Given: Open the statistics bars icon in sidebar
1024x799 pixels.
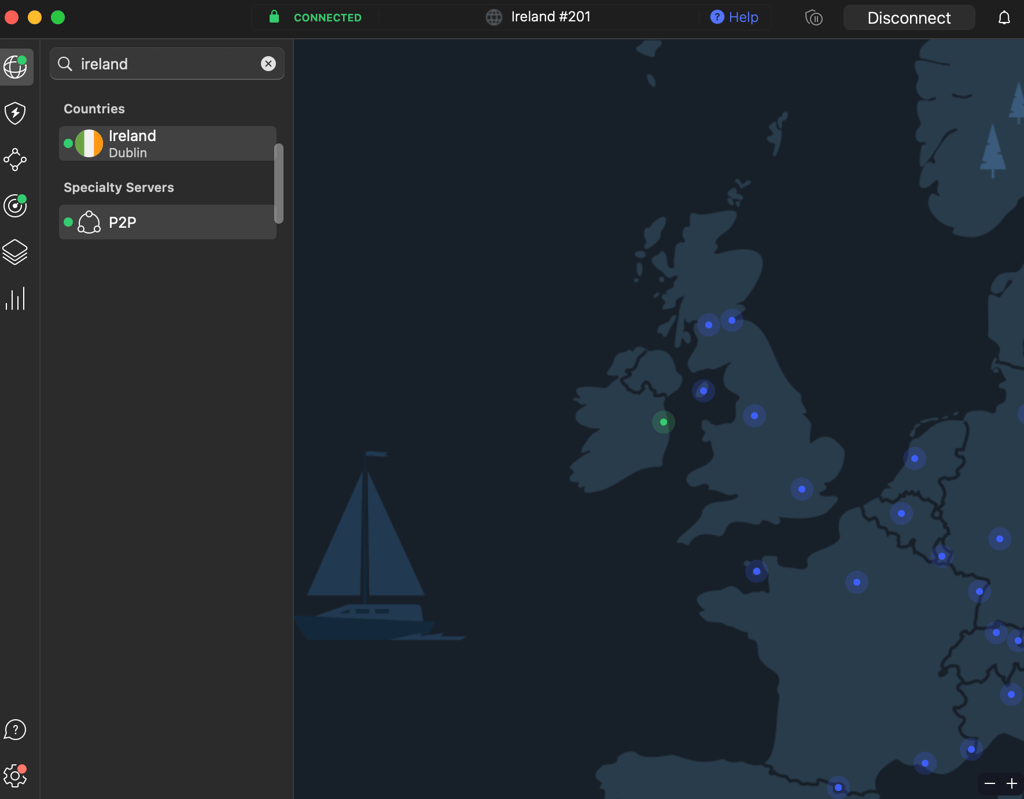Looking at the screenshot, I should (15, 299).
